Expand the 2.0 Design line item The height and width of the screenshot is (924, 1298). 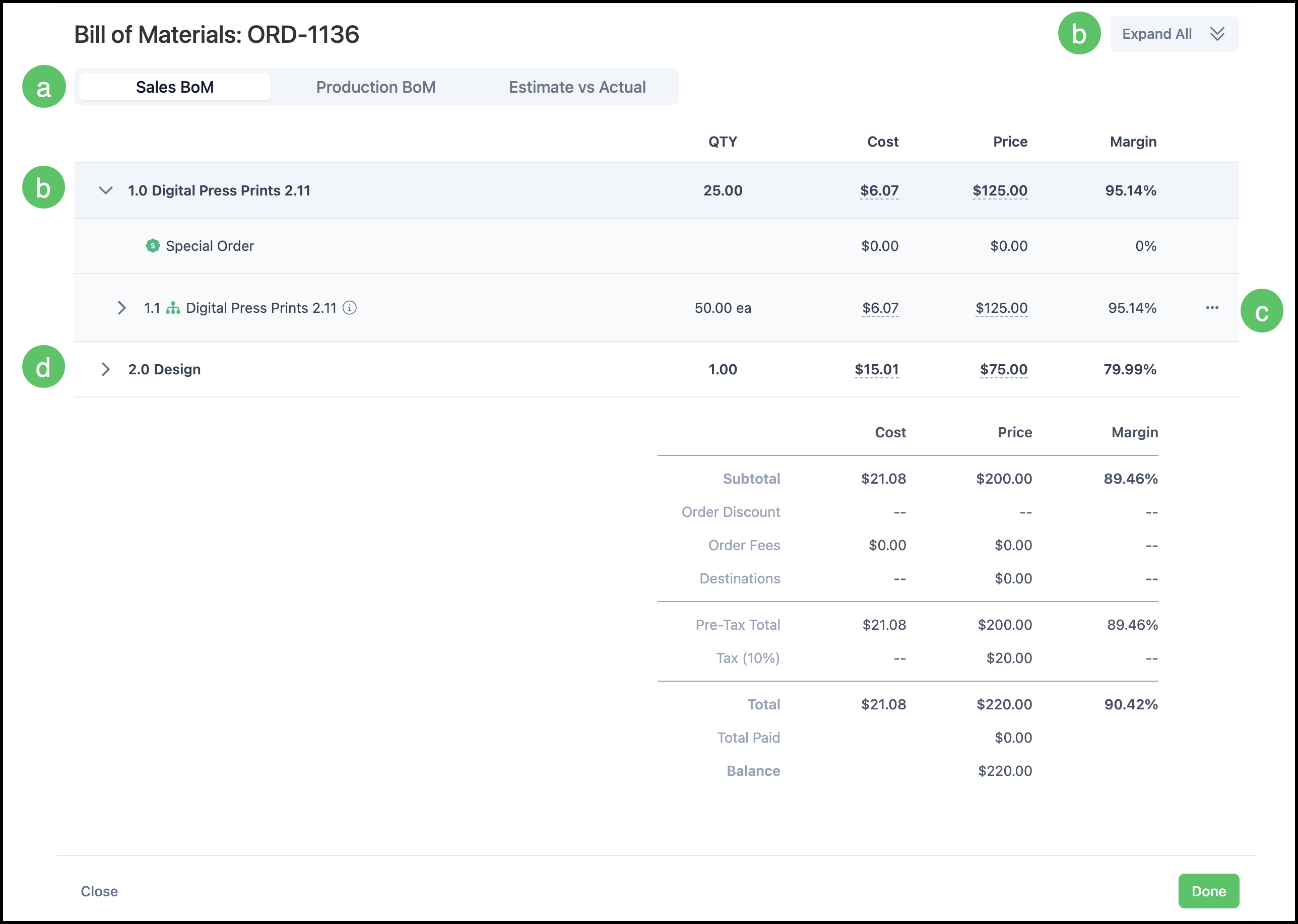coord(105,369)
